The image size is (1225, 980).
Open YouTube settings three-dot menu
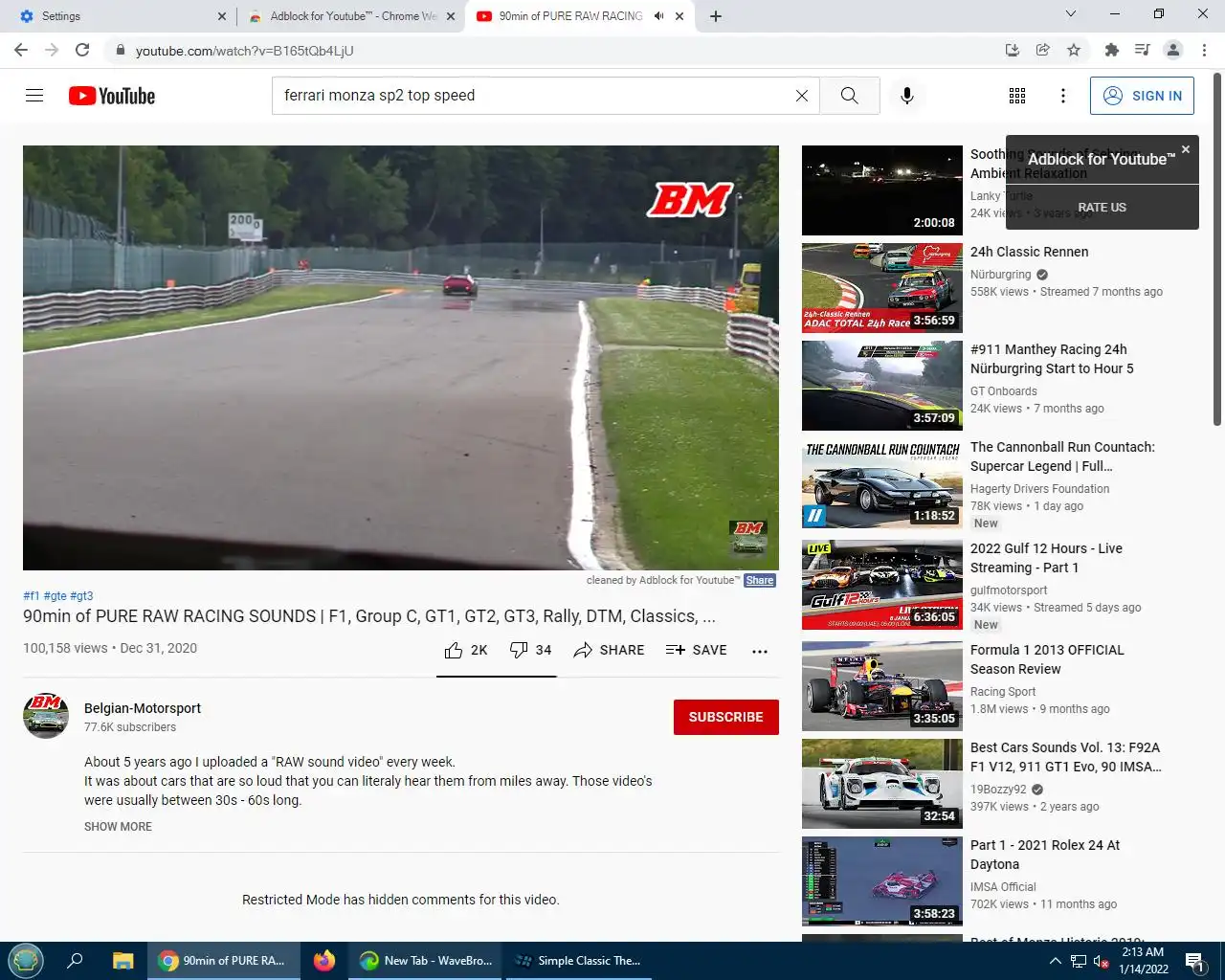1062,96
